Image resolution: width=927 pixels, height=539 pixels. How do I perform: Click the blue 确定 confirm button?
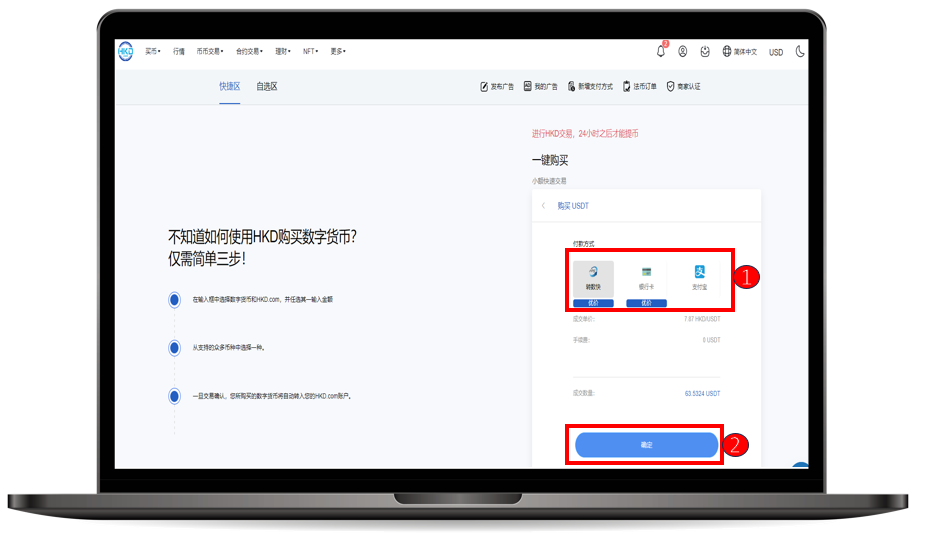(x=646, y=445)
